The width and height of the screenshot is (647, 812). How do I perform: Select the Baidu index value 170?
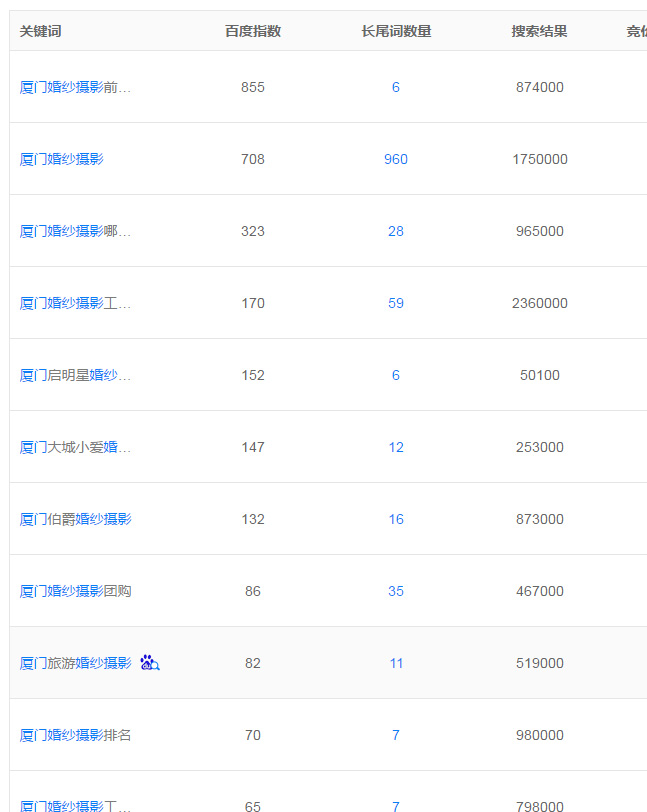[x=253, y=303]
